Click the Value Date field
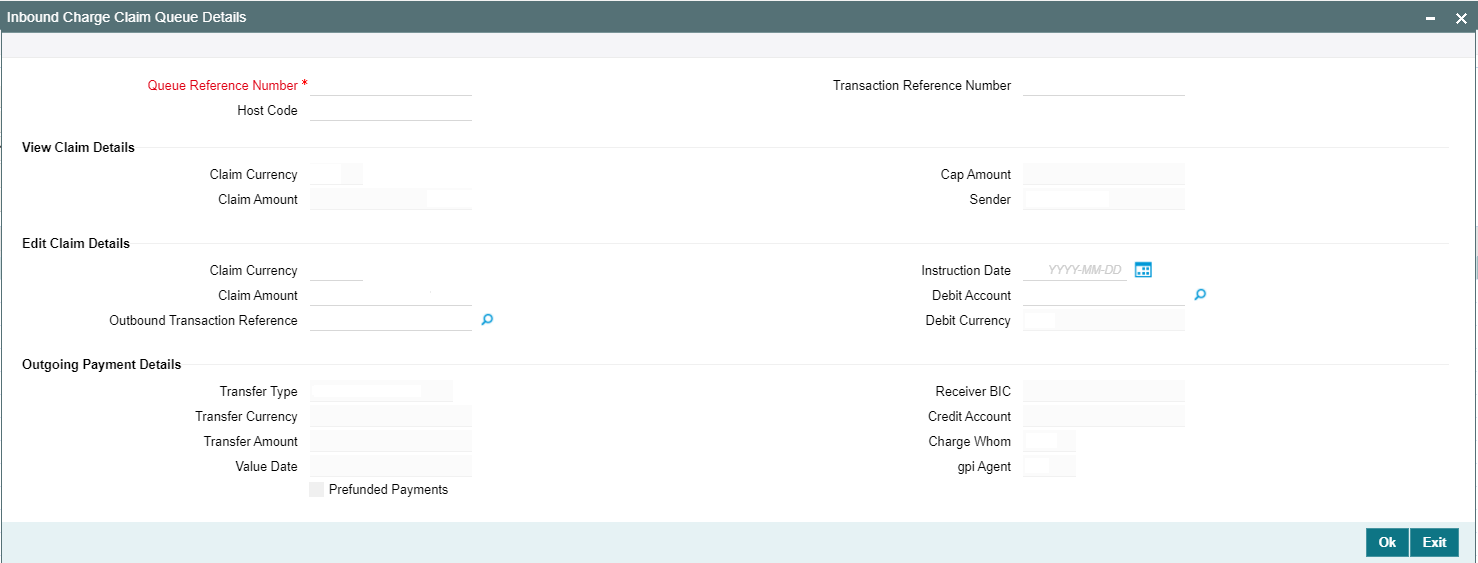 pyautogui.click(x=391, y=466)
